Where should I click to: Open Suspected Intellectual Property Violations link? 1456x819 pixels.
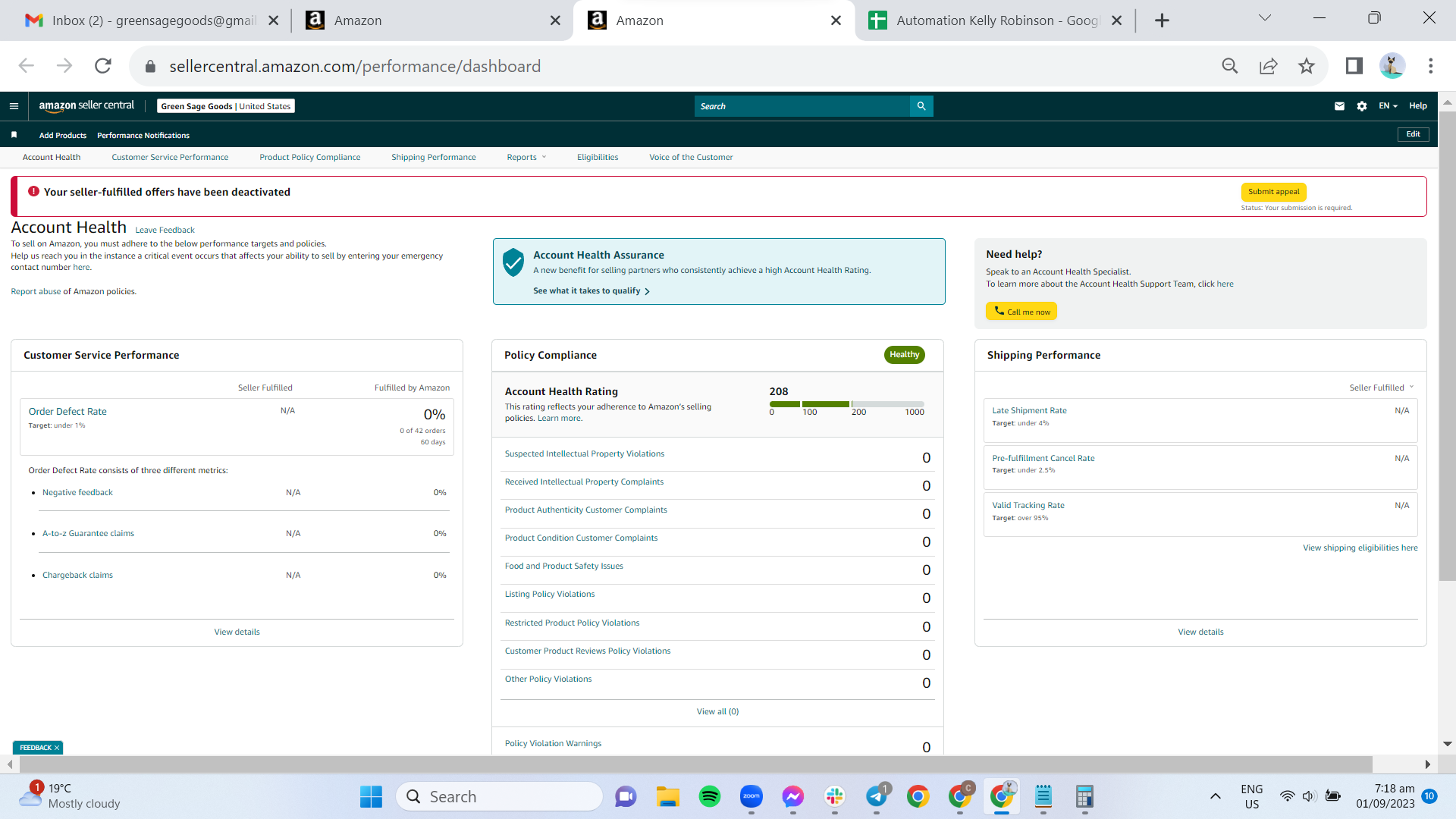point(585,454)
